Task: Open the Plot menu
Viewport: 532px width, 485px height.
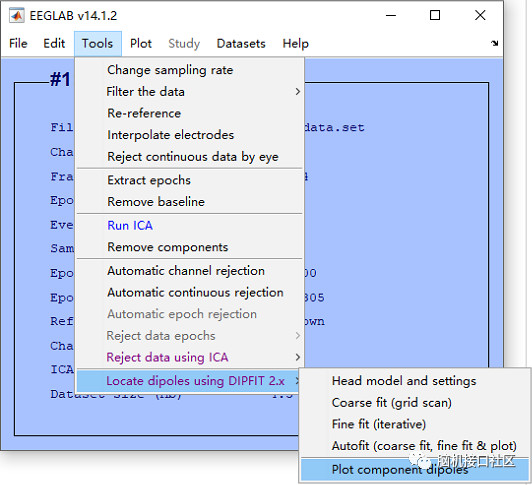Action: click(141, 43)
